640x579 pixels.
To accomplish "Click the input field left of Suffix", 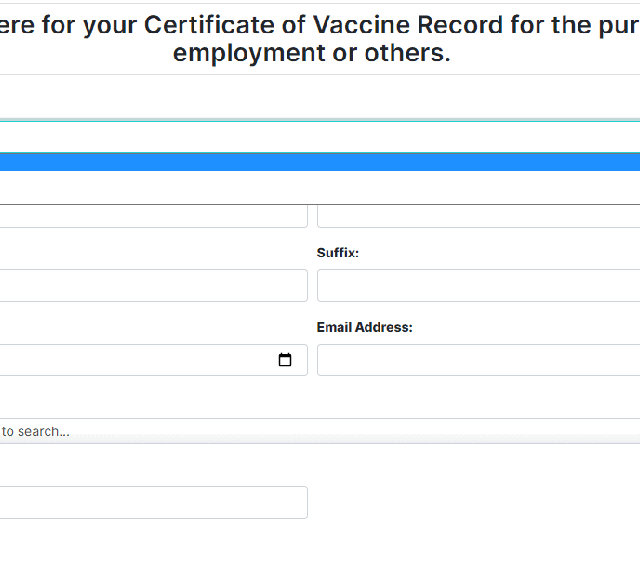I will click(150, 285).
